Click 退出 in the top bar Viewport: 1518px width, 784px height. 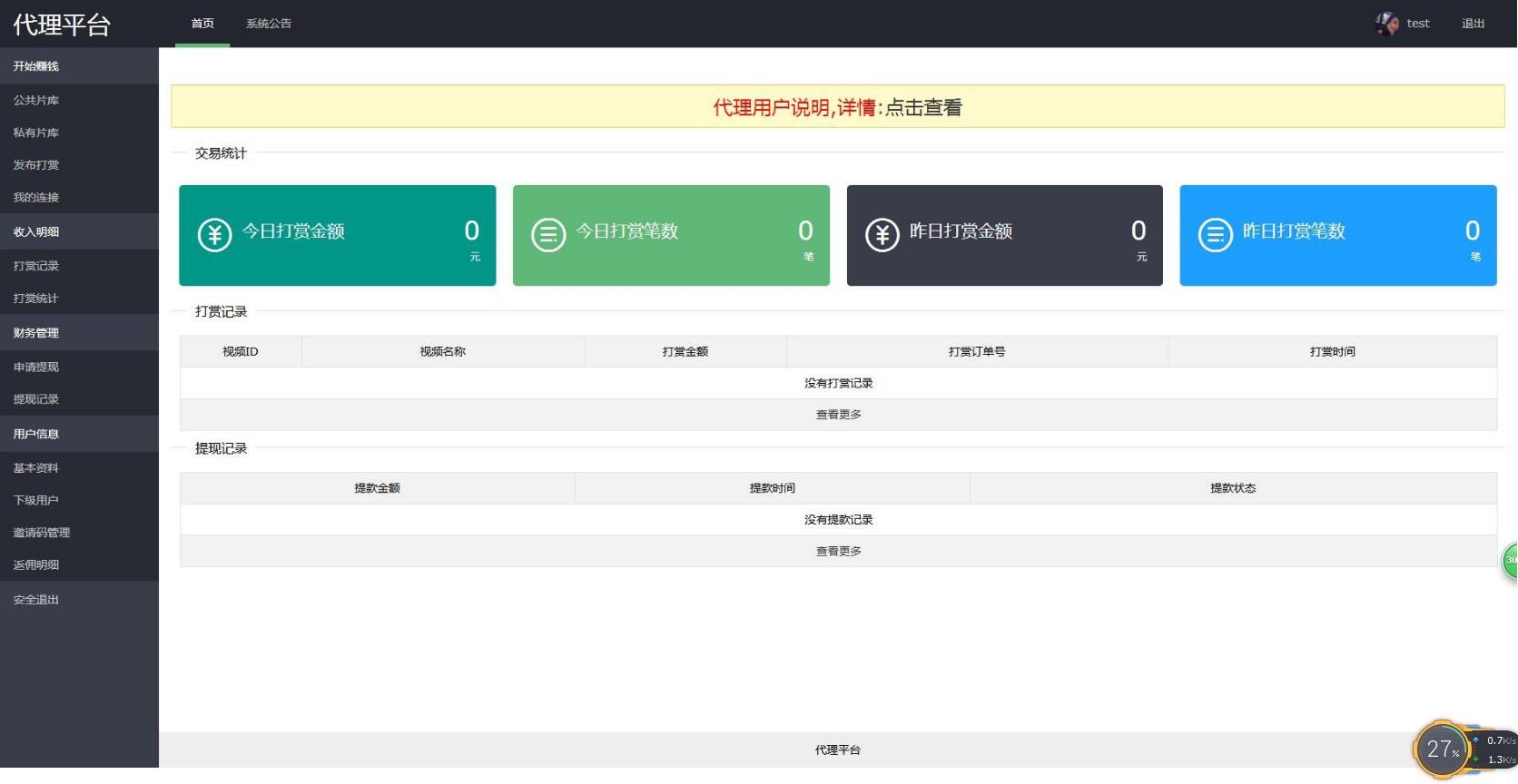point(1473,24)
